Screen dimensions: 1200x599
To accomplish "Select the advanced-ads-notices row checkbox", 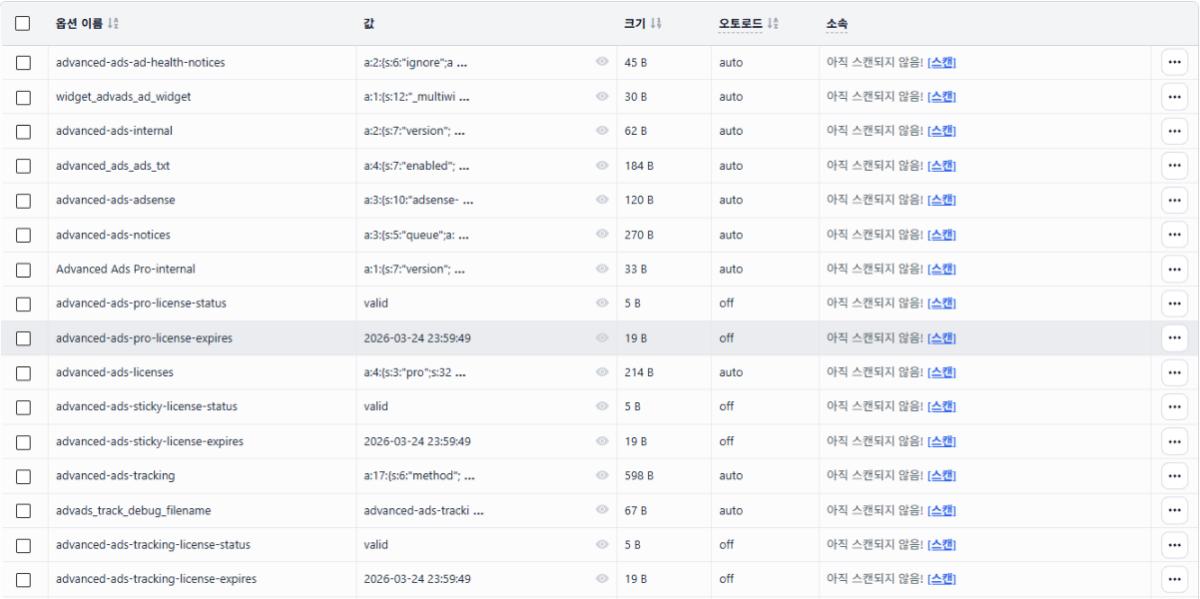I will pyautogui.click(x=23, y=235).
